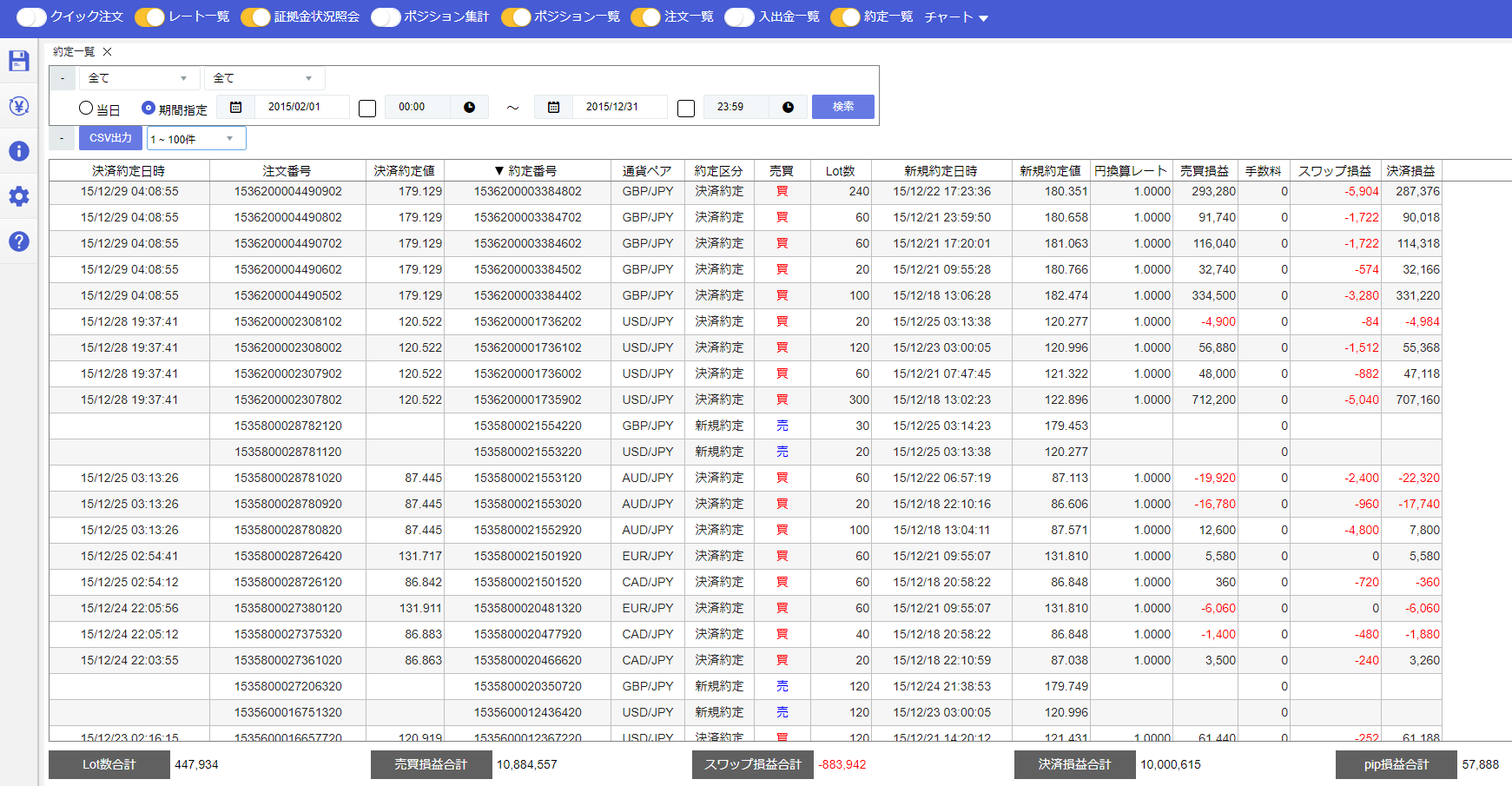Collapse the CSV row using minus button

(x=62, y=138)
